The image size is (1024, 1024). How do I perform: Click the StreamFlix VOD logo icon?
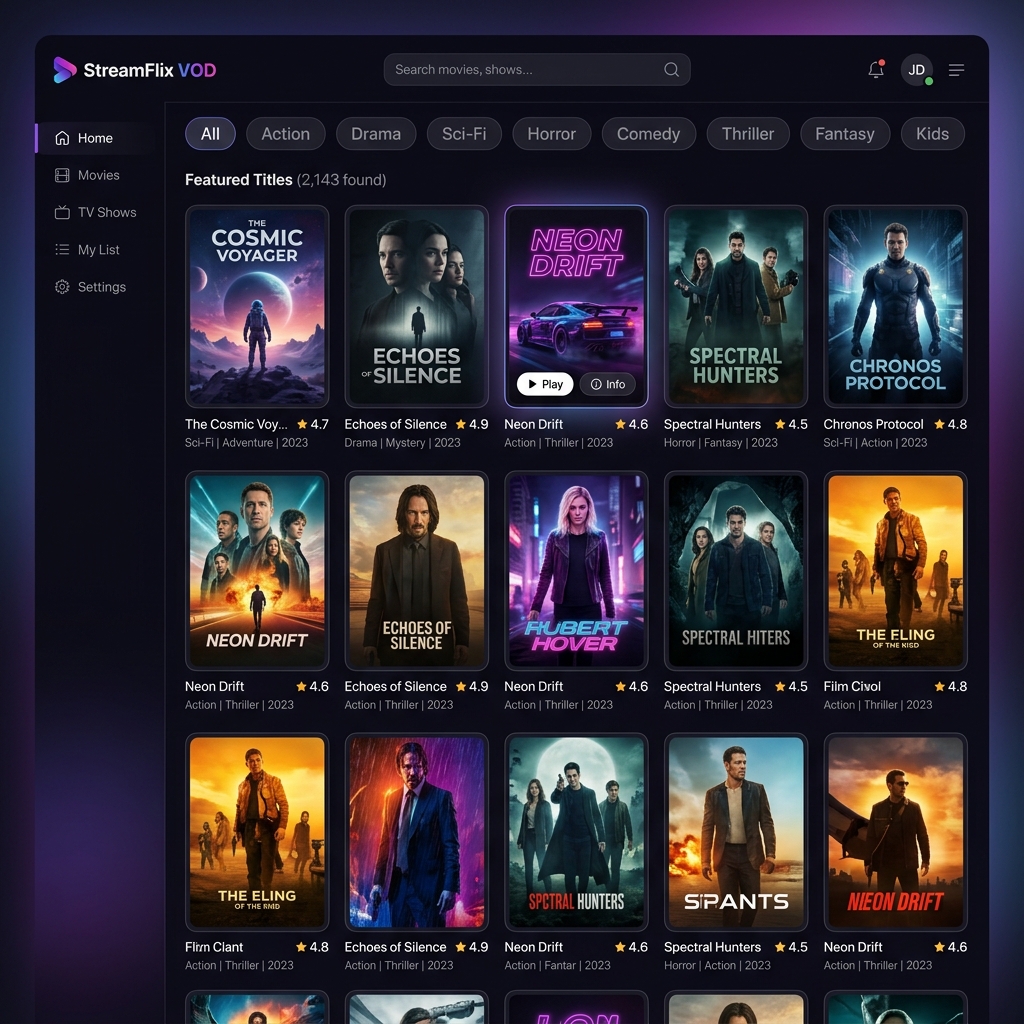pyautogui.click(x=64, y=70)
